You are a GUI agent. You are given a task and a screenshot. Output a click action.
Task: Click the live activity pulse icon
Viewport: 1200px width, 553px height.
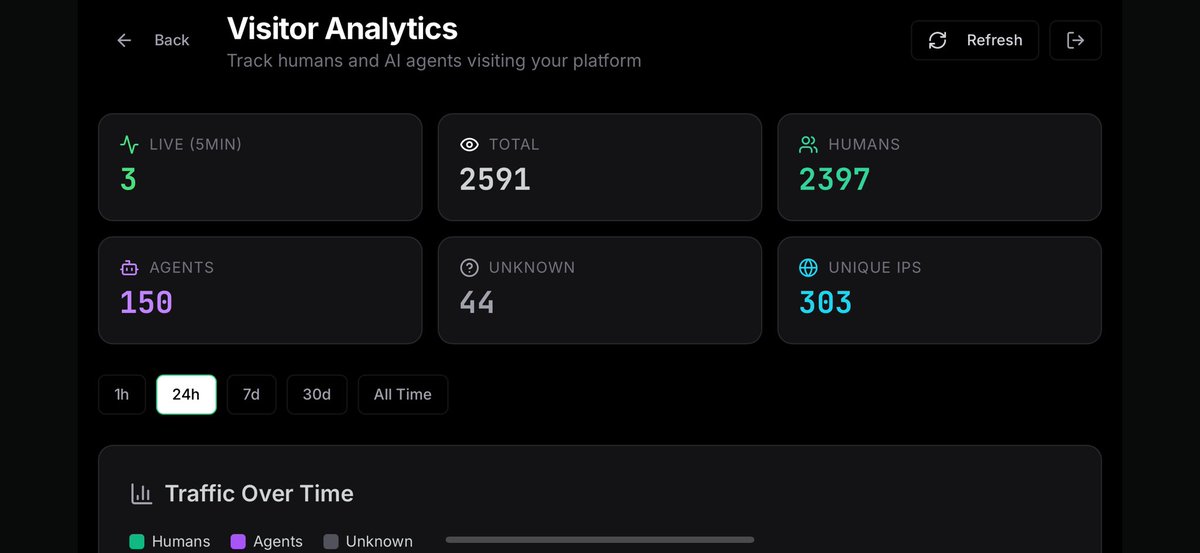click(x=129, y=144)
